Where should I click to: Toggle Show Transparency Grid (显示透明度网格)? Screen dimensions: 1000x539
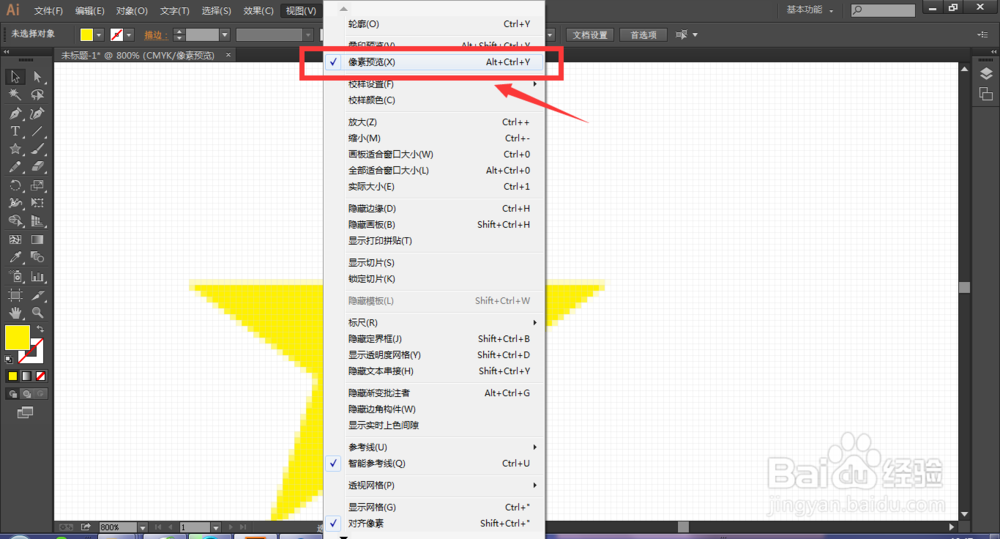point(434,355)
